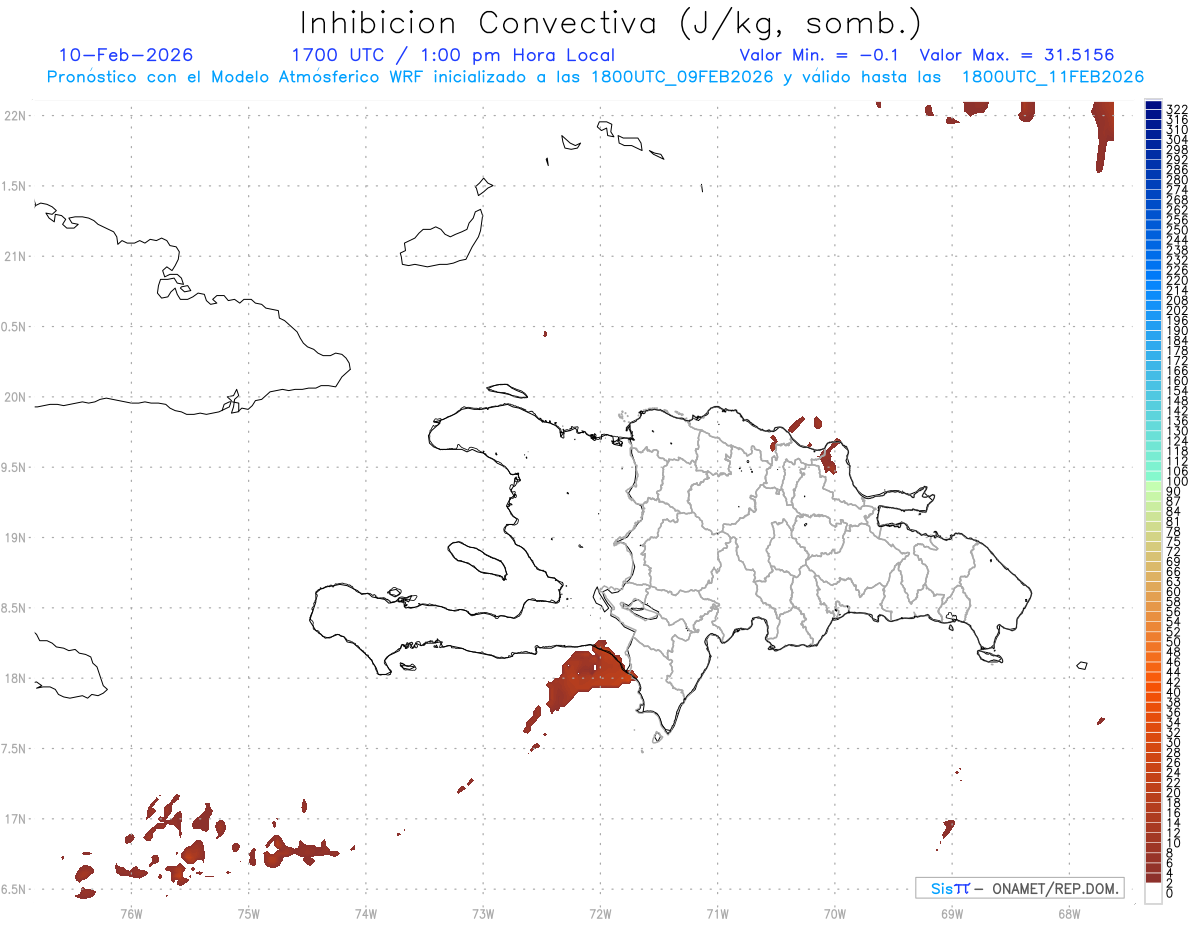This screenshot has height=927, width=1200.
Task: Click the '75W' longitude label
Action: point(248,913)
